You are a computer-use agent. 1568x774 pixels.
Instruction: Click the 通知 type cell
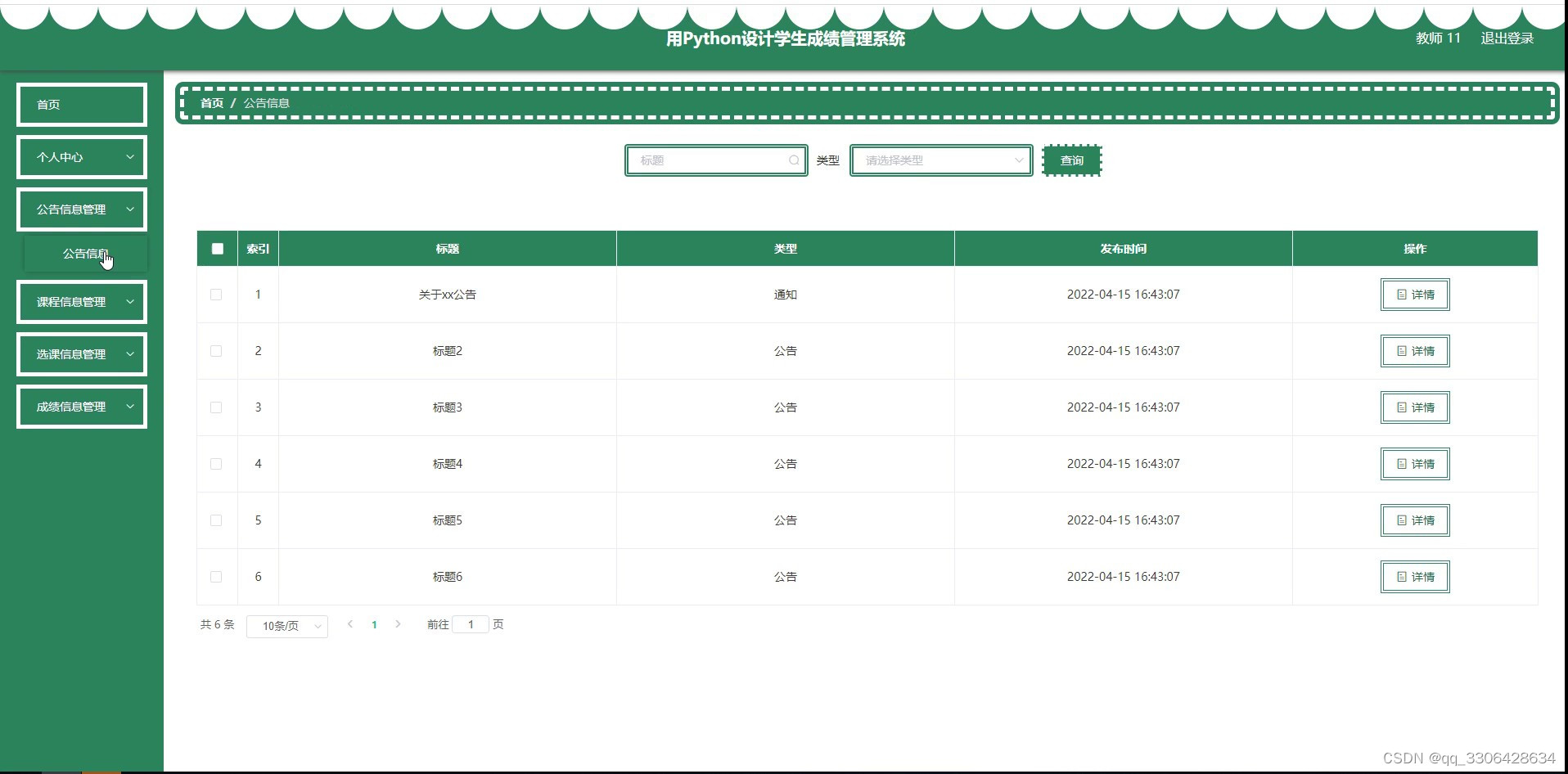(786, 295)
